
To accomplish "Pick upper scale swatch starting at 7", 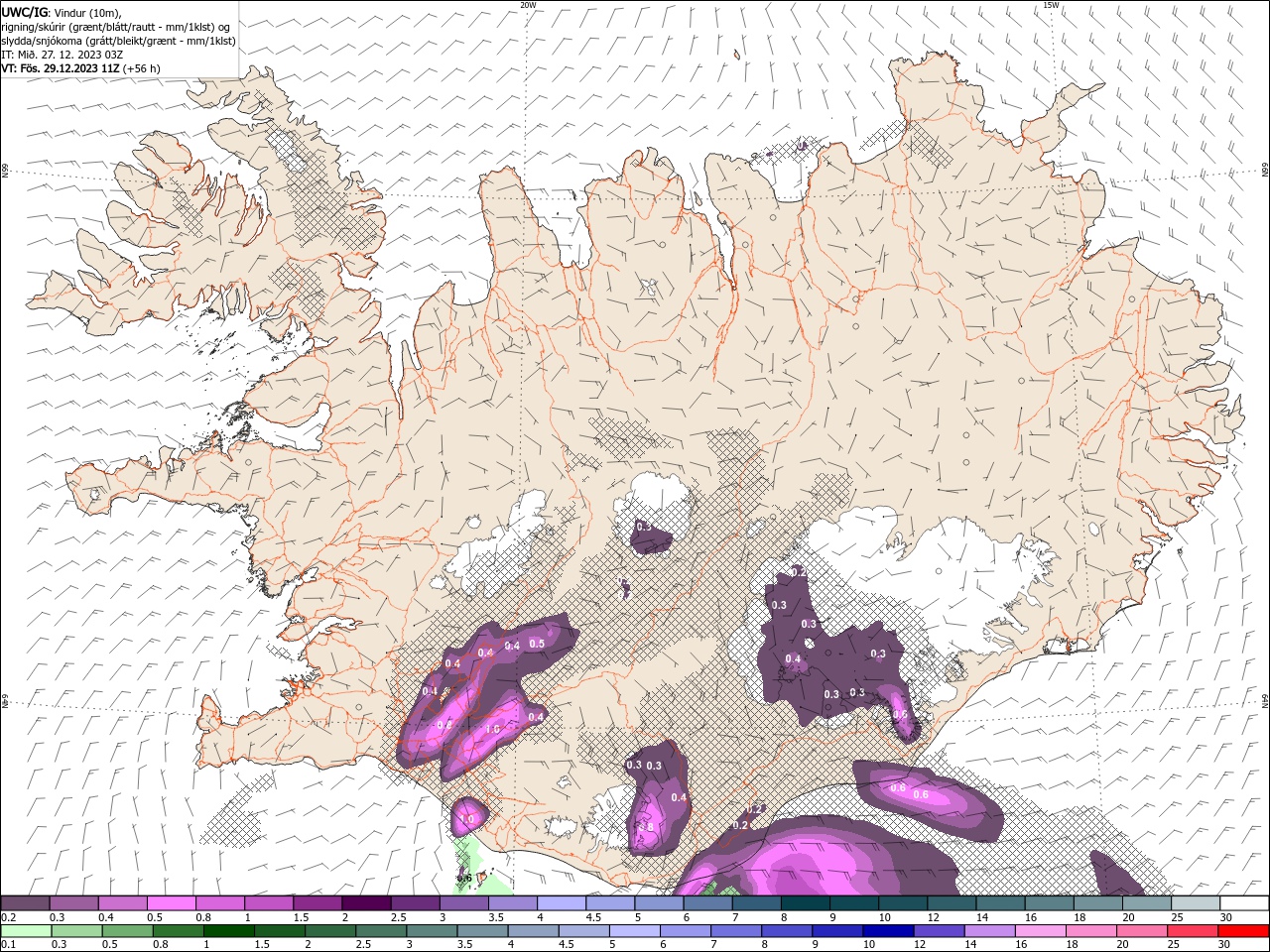I will click(755, 903).
